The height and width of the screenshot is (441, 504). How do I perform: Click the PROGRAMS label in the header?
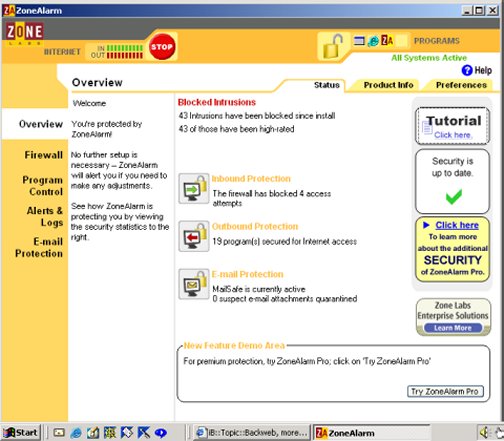(x=437, y=41)
